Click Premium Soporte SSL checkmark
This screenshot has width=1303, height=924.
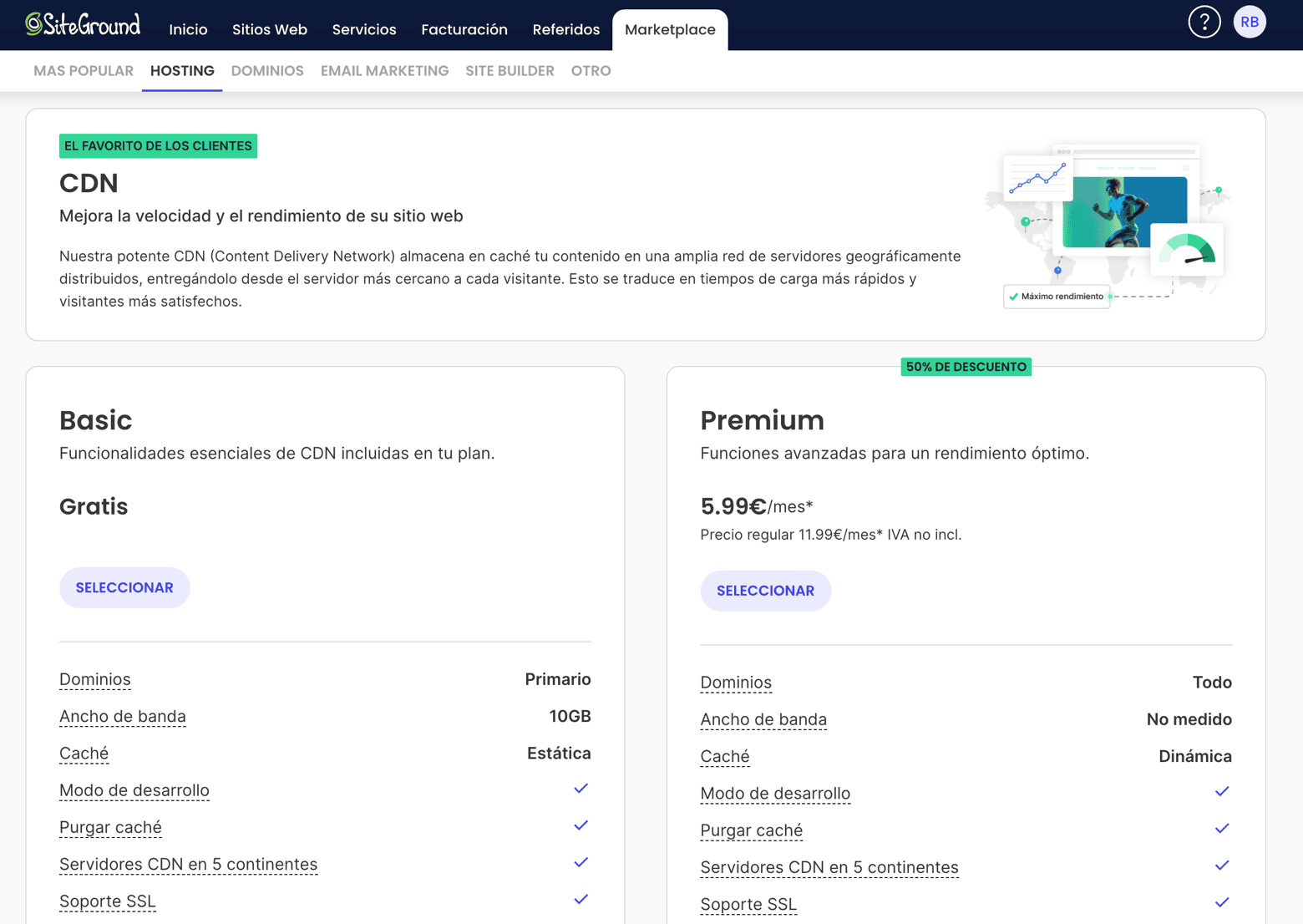click(1222, 903)
